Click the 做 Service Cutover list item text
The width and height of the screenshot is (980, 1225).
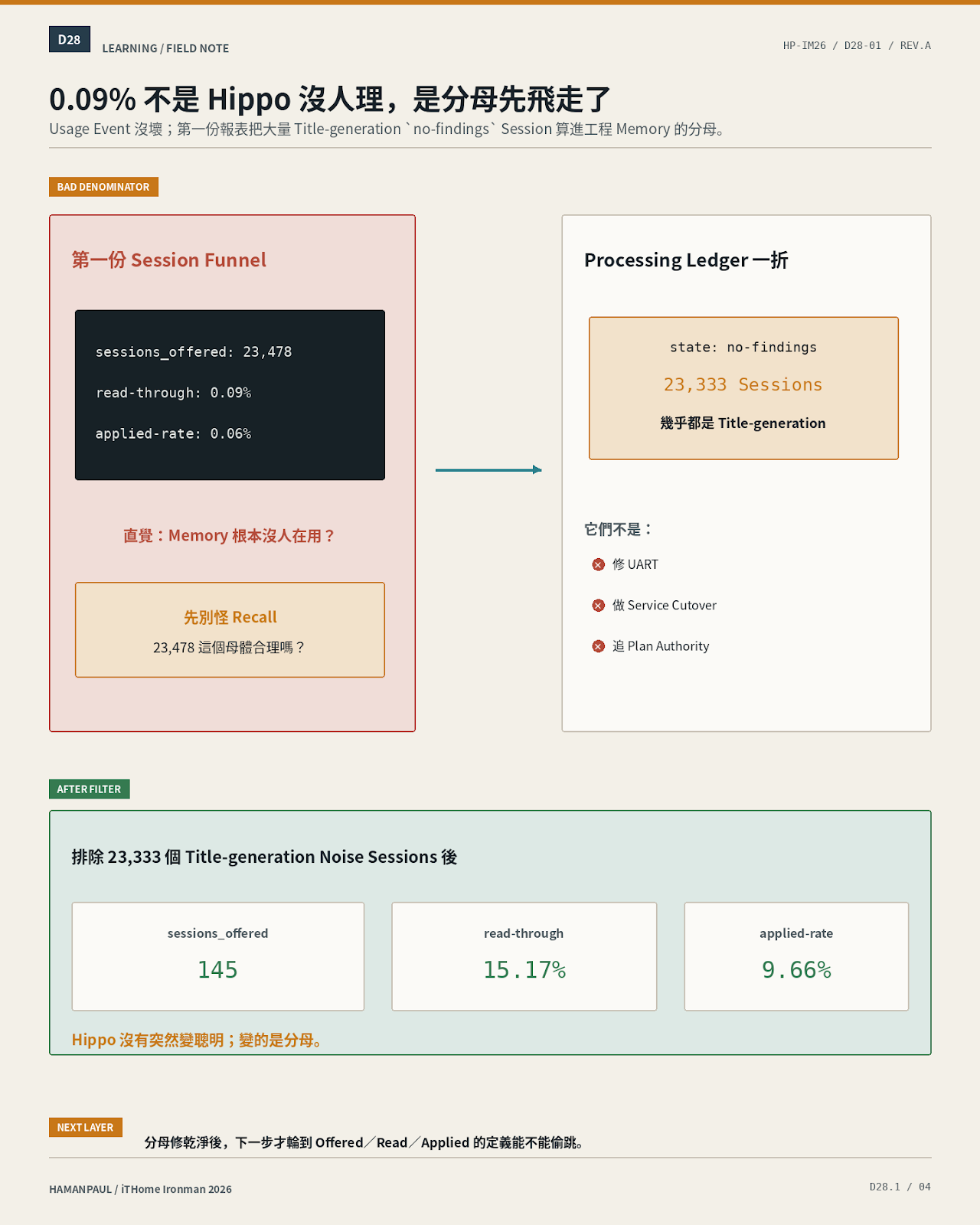pos(665,606)
